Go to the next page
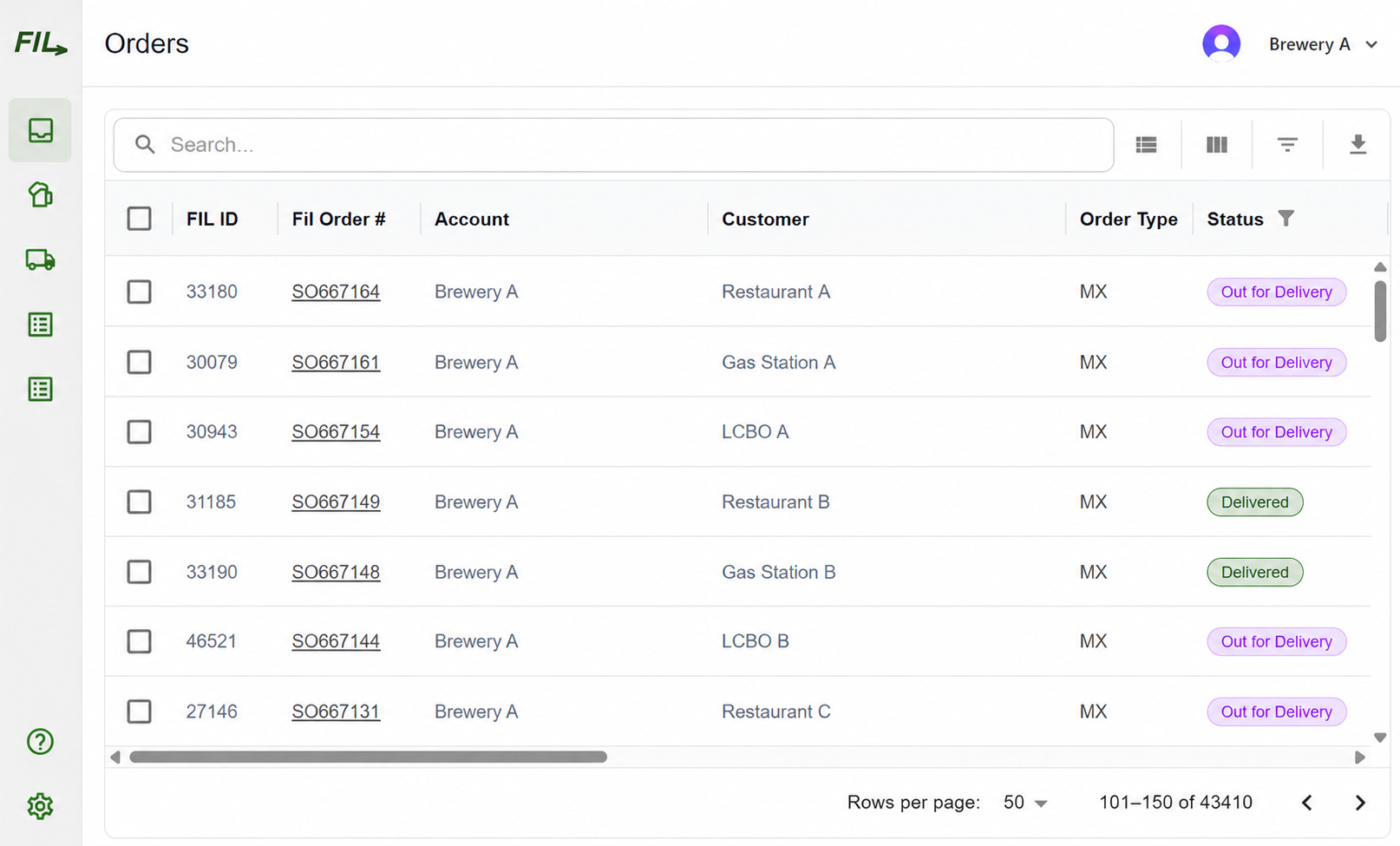 coord(1360,803)
